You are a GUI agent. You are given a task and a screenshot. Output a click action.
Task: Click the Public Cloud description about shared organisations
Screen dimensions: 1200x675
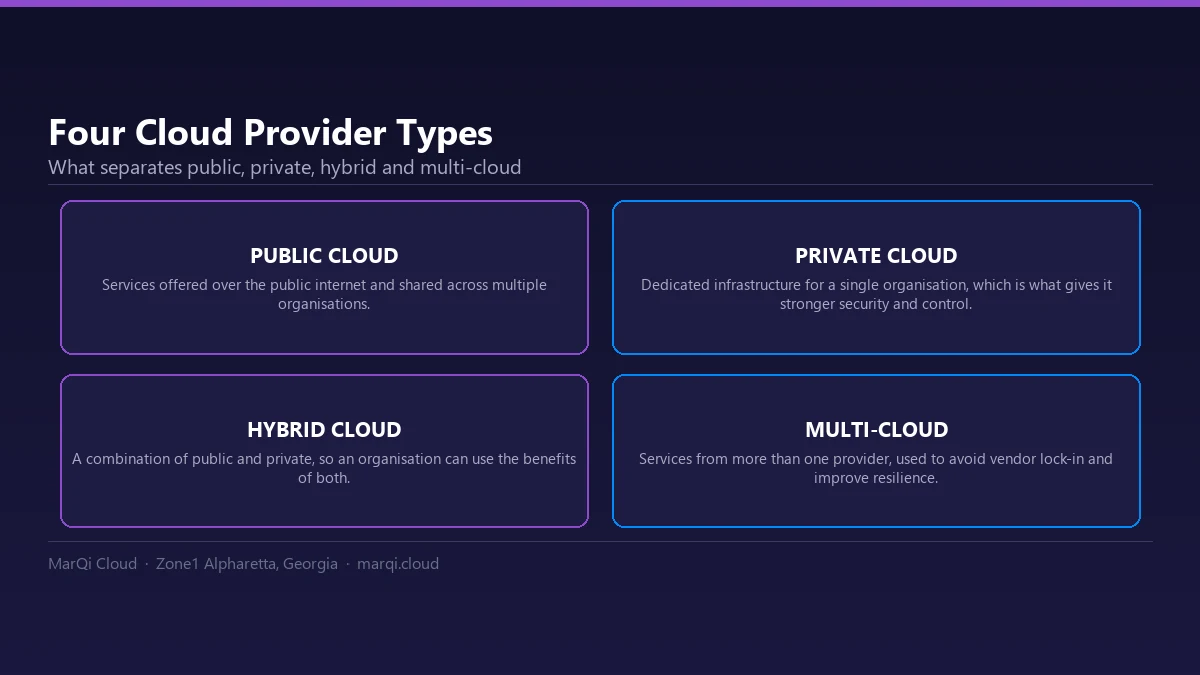coord(324,294)
